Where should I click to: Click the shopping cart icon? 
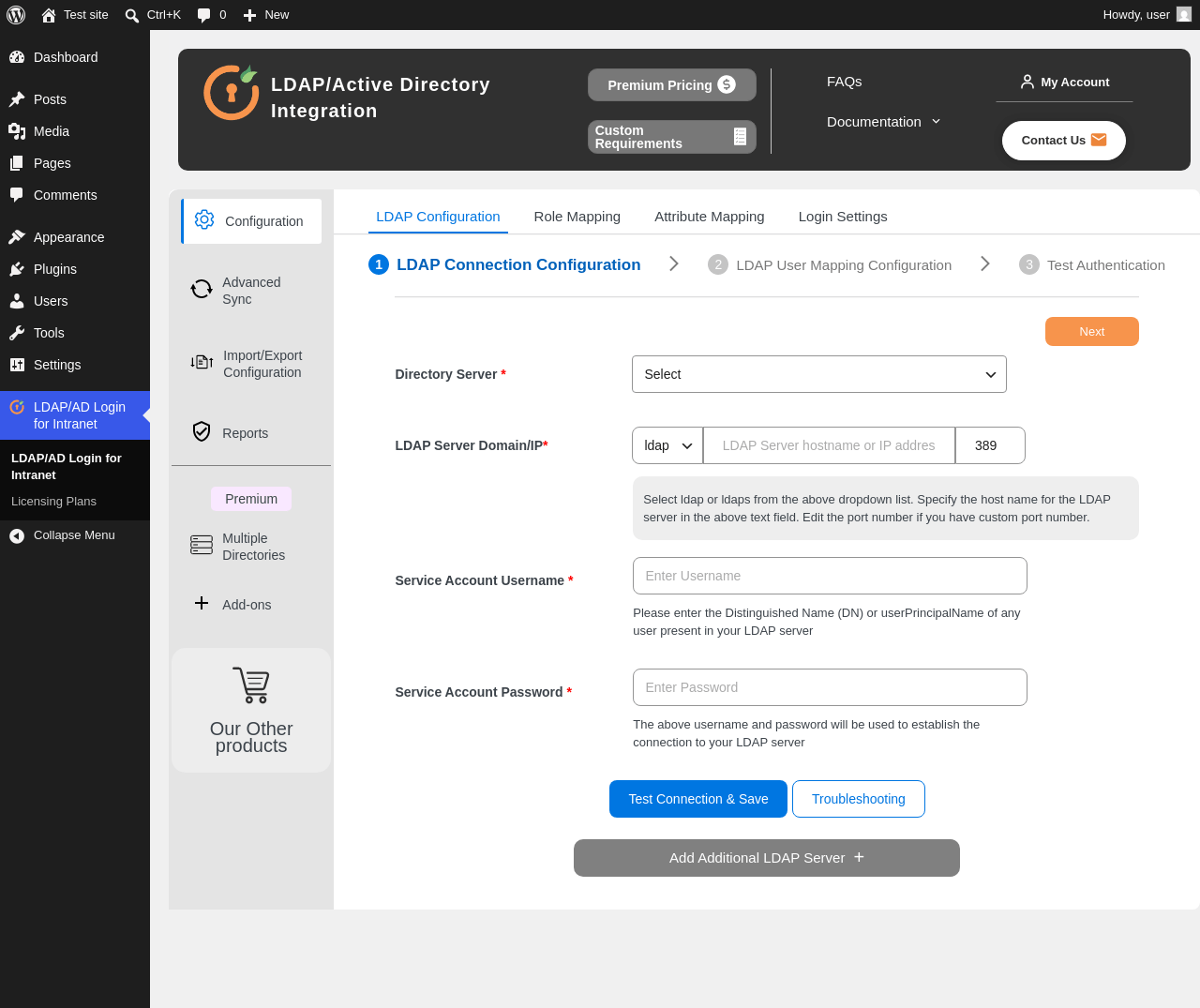coord(251,685)
